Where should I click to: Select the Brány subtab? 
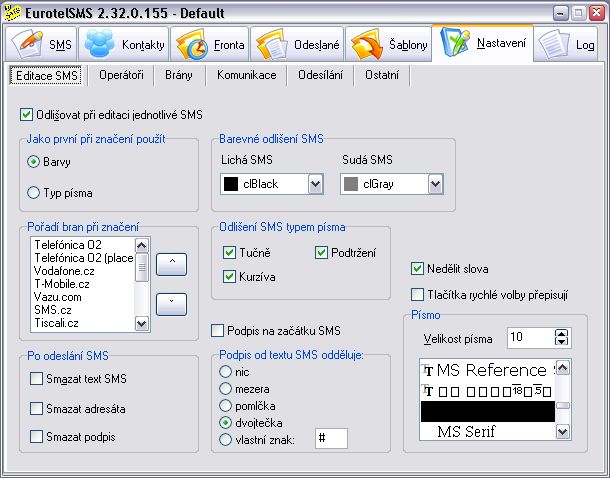(x=179, y=75)
